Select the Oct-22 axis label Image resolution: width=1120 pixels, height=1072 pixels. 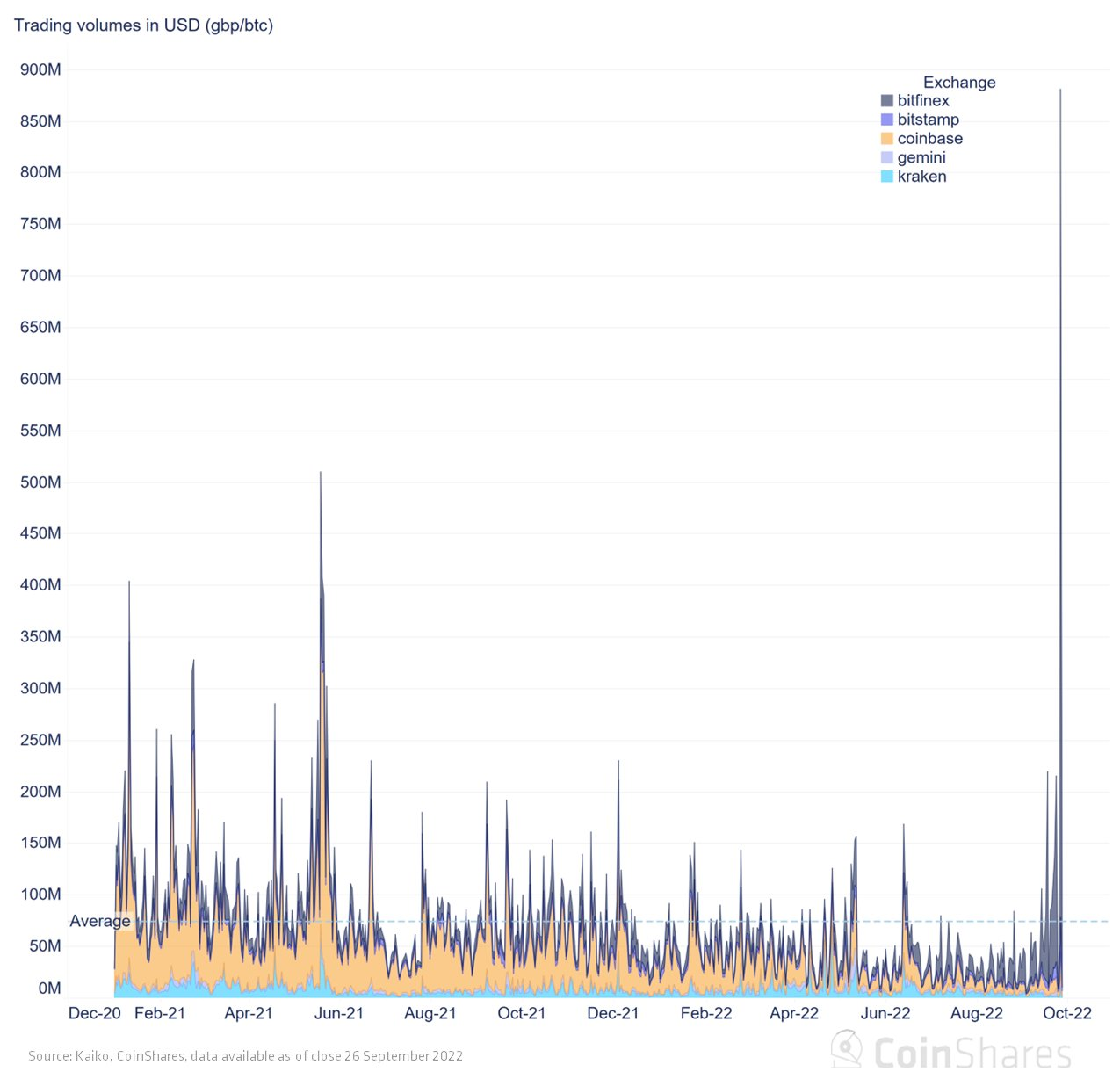pyautogui.click(x=1067, y=1013)
